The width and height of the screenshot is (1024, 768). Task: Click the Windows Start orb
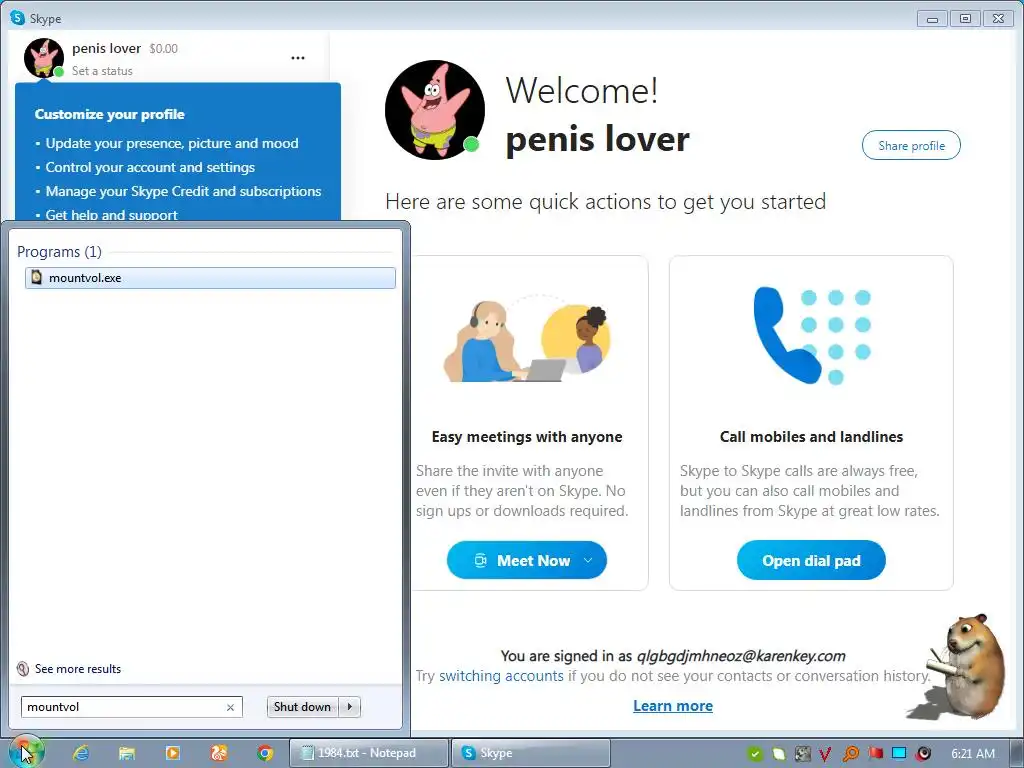pos(25,752)
